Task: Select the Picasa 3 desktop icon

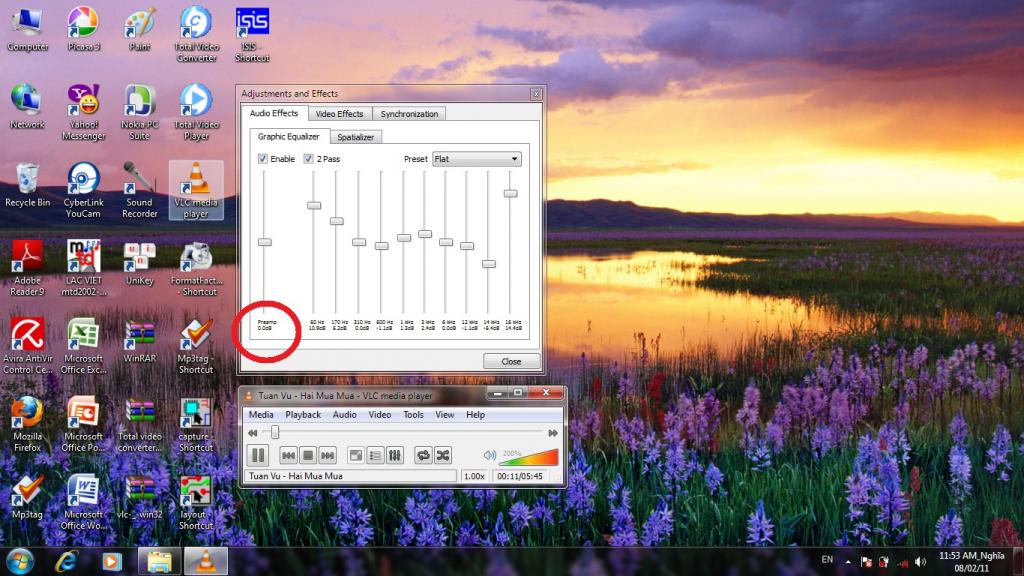Action: [84, 29]
